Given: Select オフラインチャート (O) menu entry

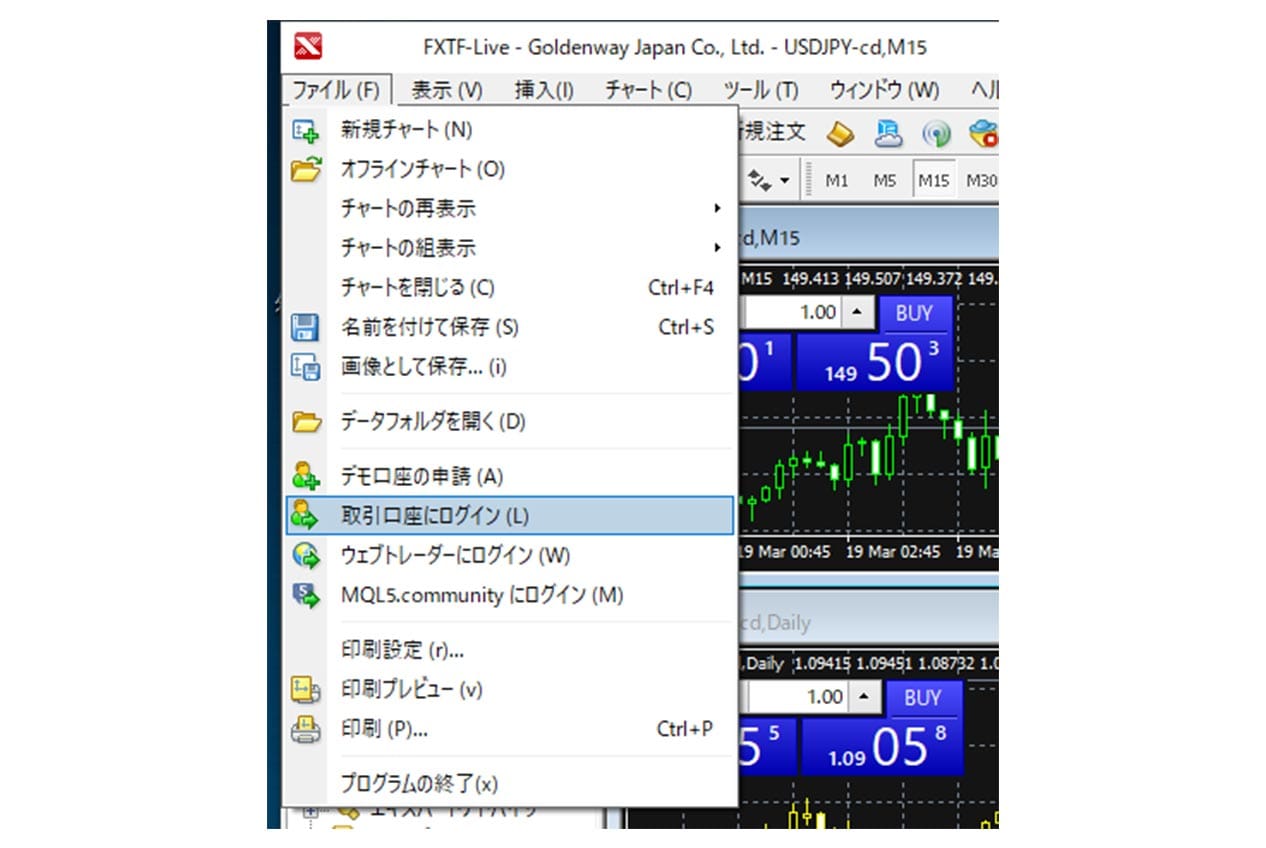Looking at the screenshot, I should coord(510,170).
